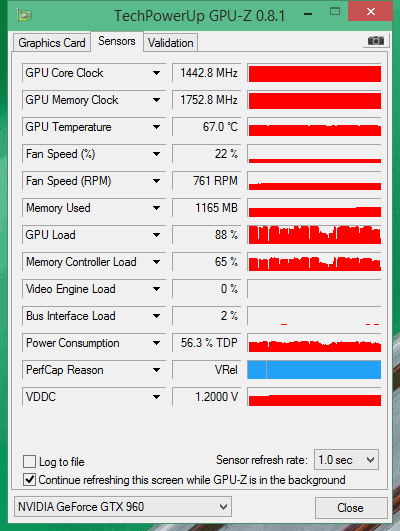Open the Fan Speed (RPM) dropdown arrow
This screenshot has width=400, height=531.
[156, 181]
